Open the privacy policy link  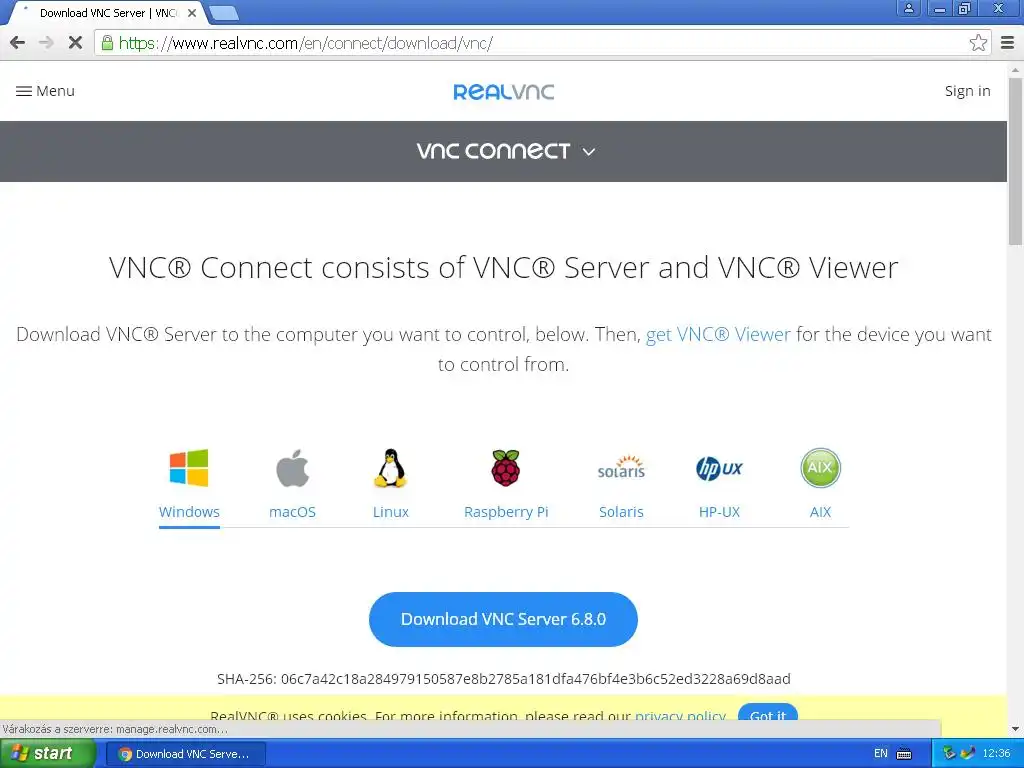(680, 716)
